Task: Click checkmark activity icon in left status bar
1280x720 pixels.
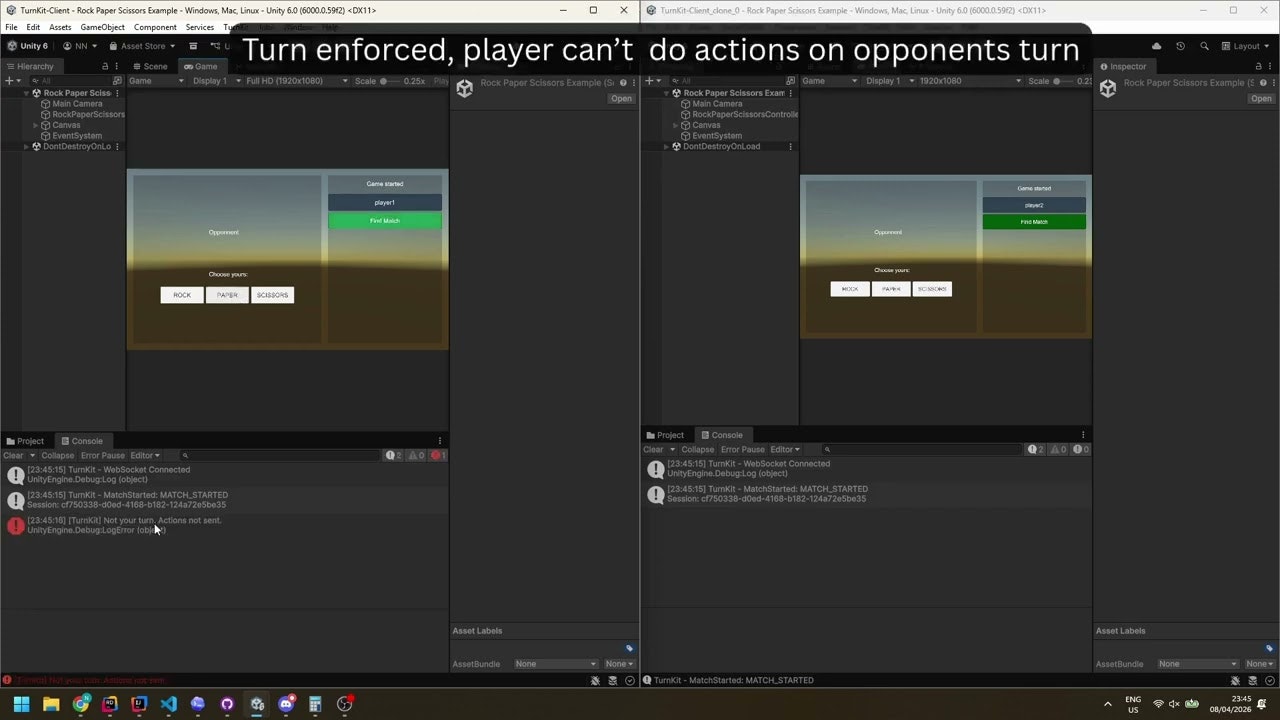Action: tap(629, 680)
